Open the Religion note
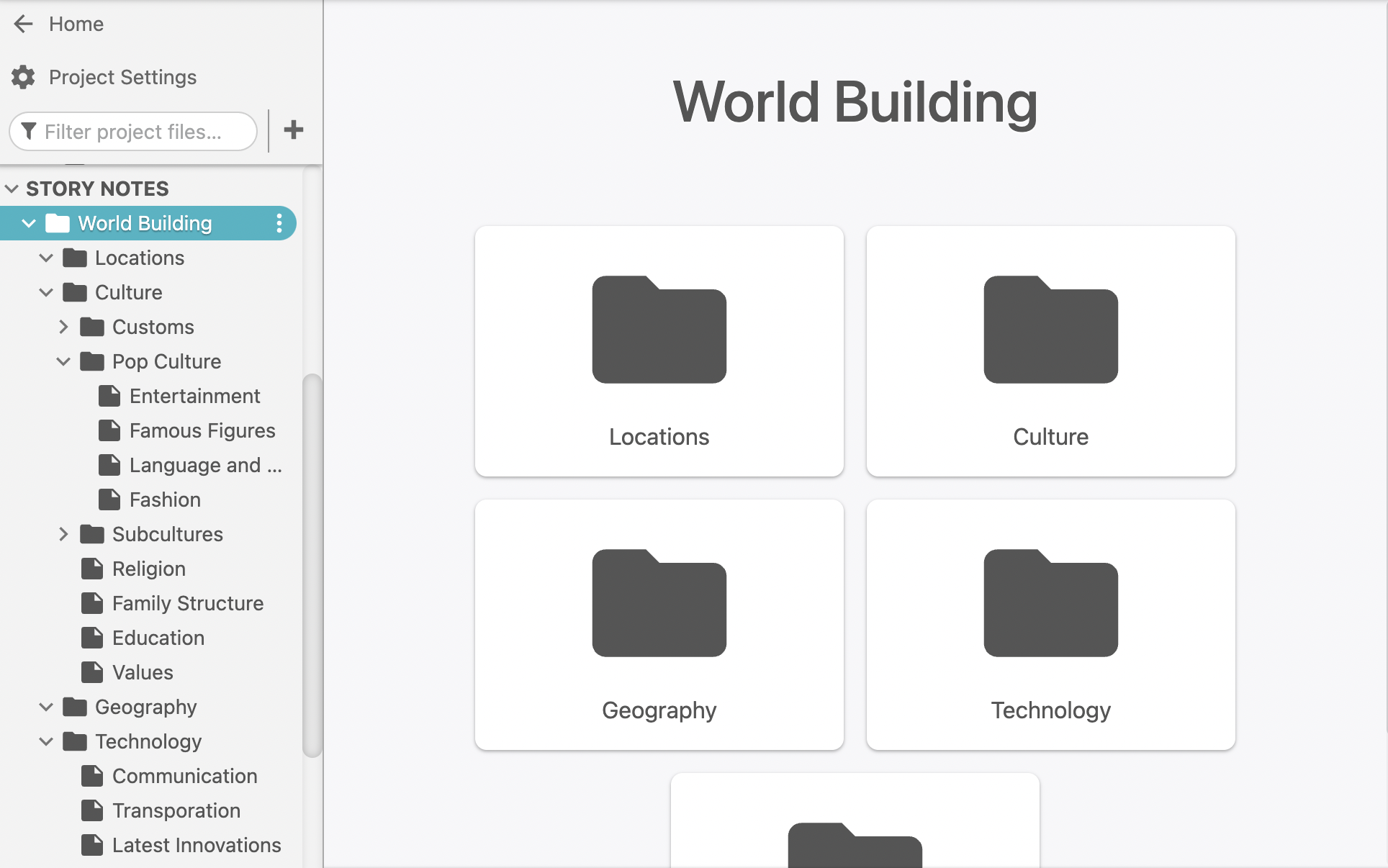Viewport: 1388px width, 868px height. coord(148,569)
